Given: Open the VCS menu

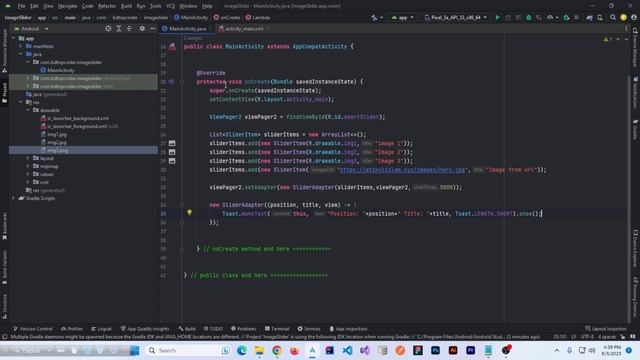Looking at the screenshot, I should click(x=170, y=6).
